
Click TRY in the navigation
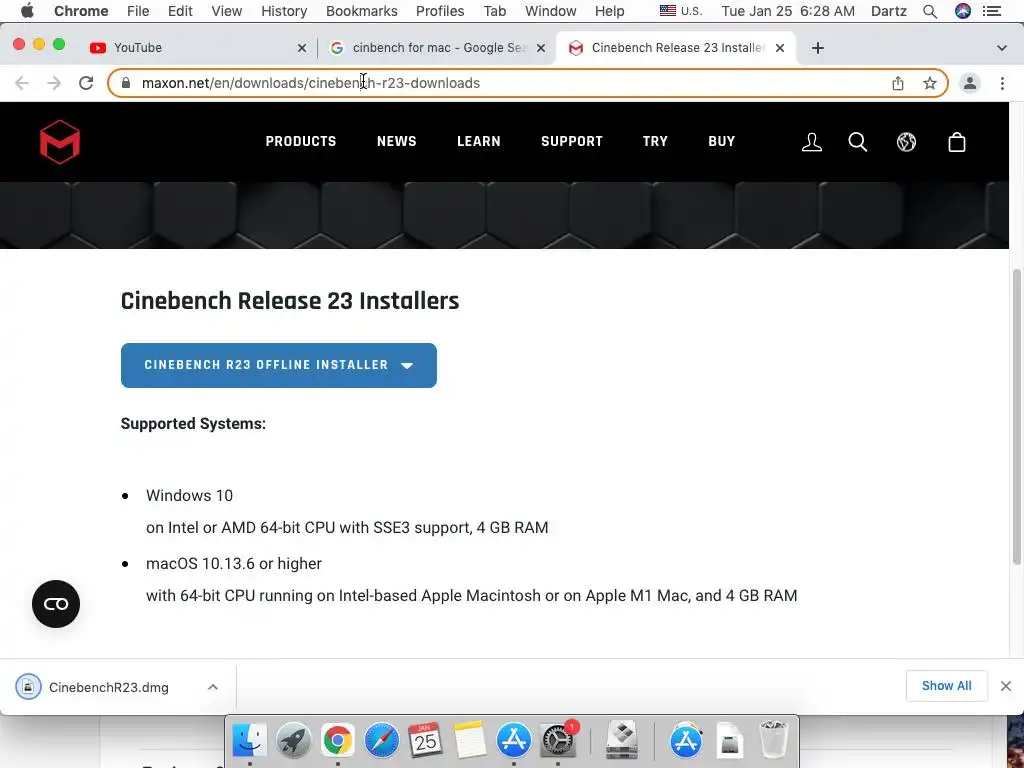[x=655, y=141]
